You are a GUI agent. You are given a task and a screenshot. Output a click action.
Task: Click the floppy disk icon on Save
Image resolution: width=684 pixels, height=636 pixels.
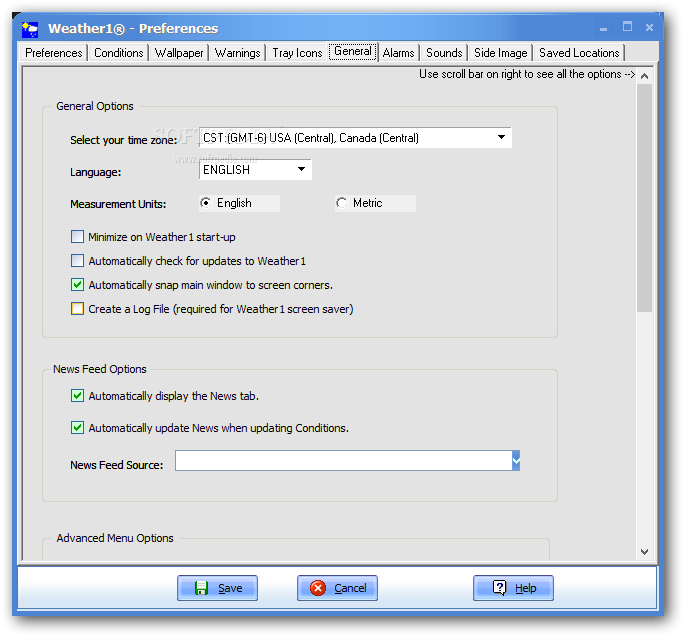click(201, 588)
